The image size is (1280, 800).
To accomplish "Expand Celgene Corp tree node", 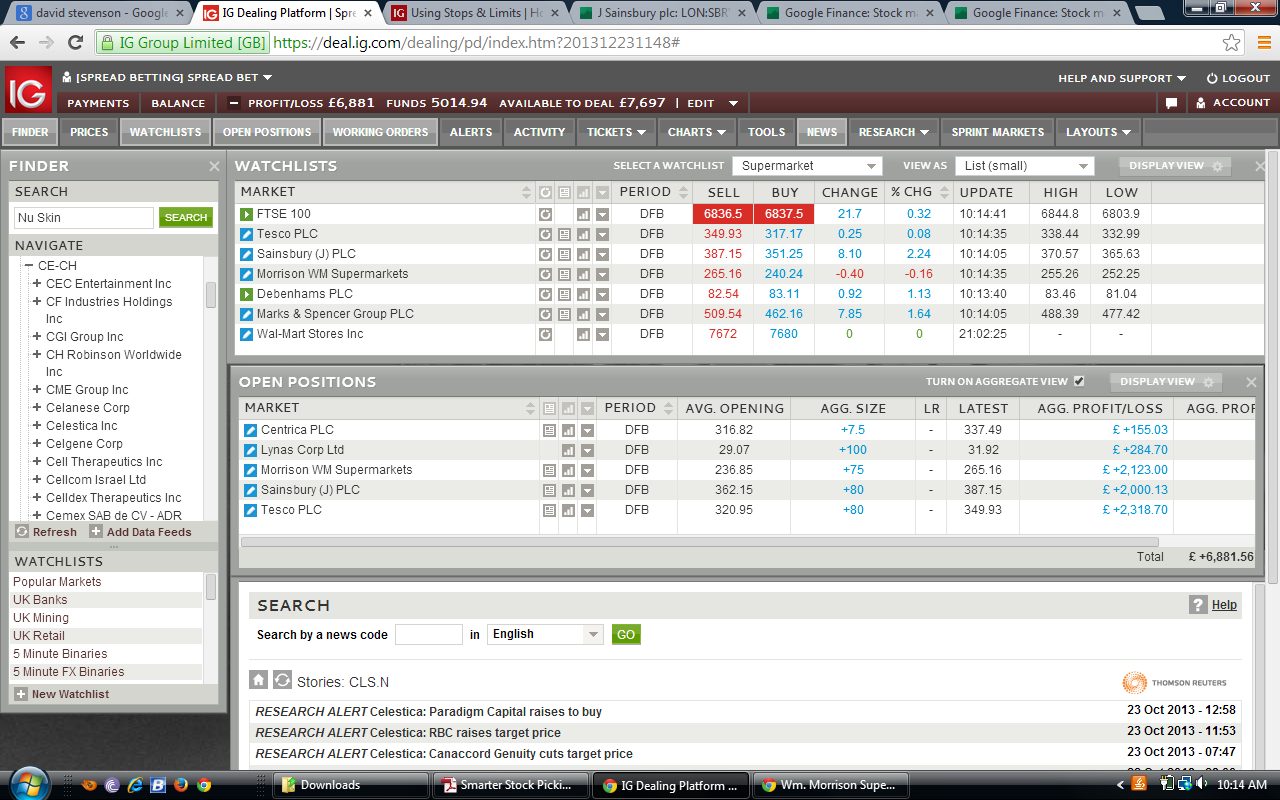I will (x=37, y=444).
